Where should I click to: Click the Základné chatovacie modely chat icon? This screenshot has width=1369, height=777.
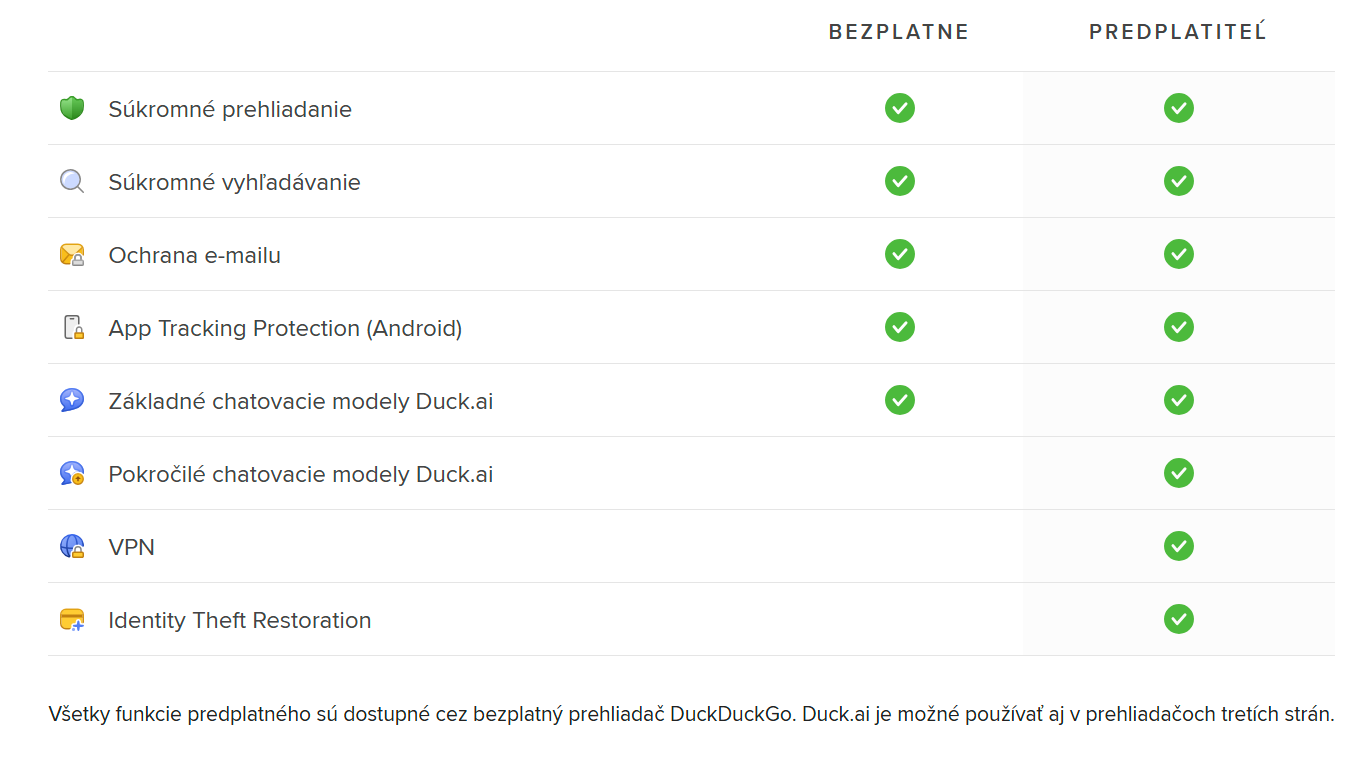point(72,401)
